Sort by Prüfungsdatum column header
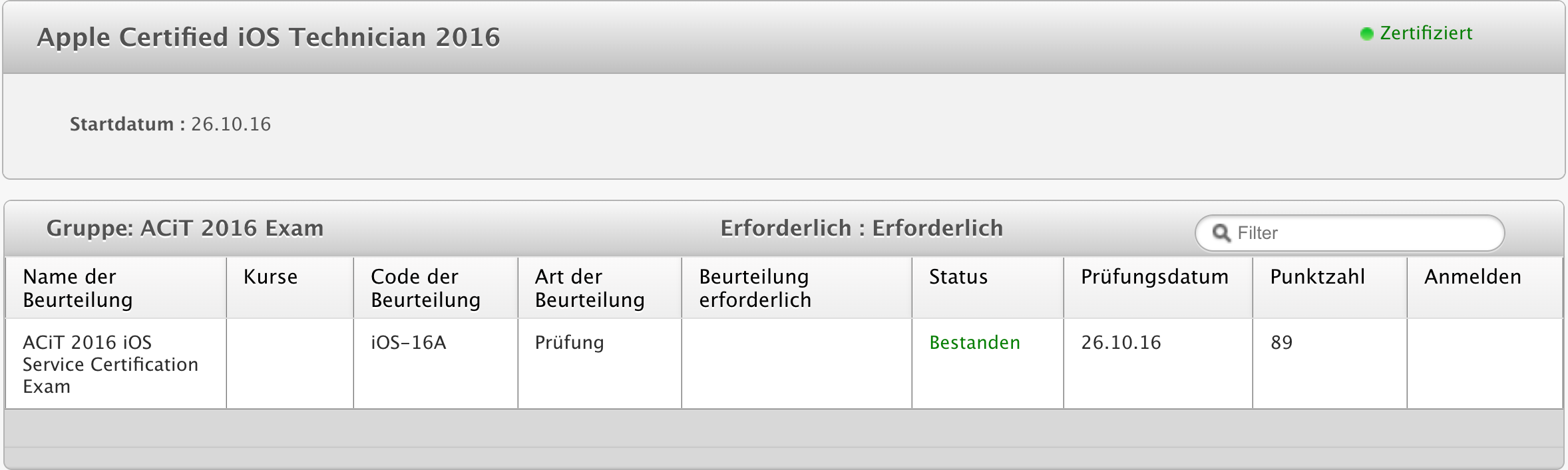Image resolution: width=1568 pixels, height=470 pixels. point(1154,277)
